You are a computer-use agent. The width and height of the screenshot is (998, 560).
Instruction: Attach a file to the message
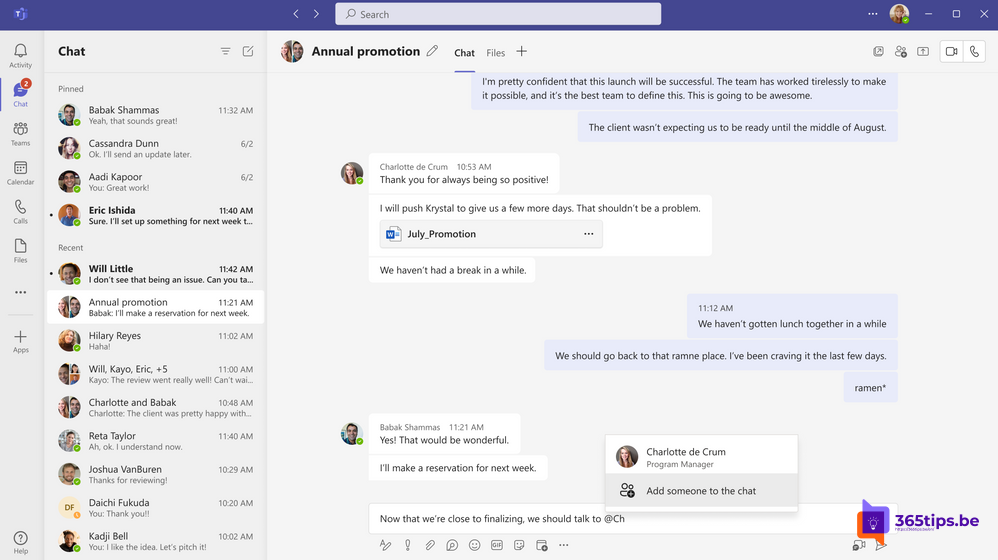[430, 545]
